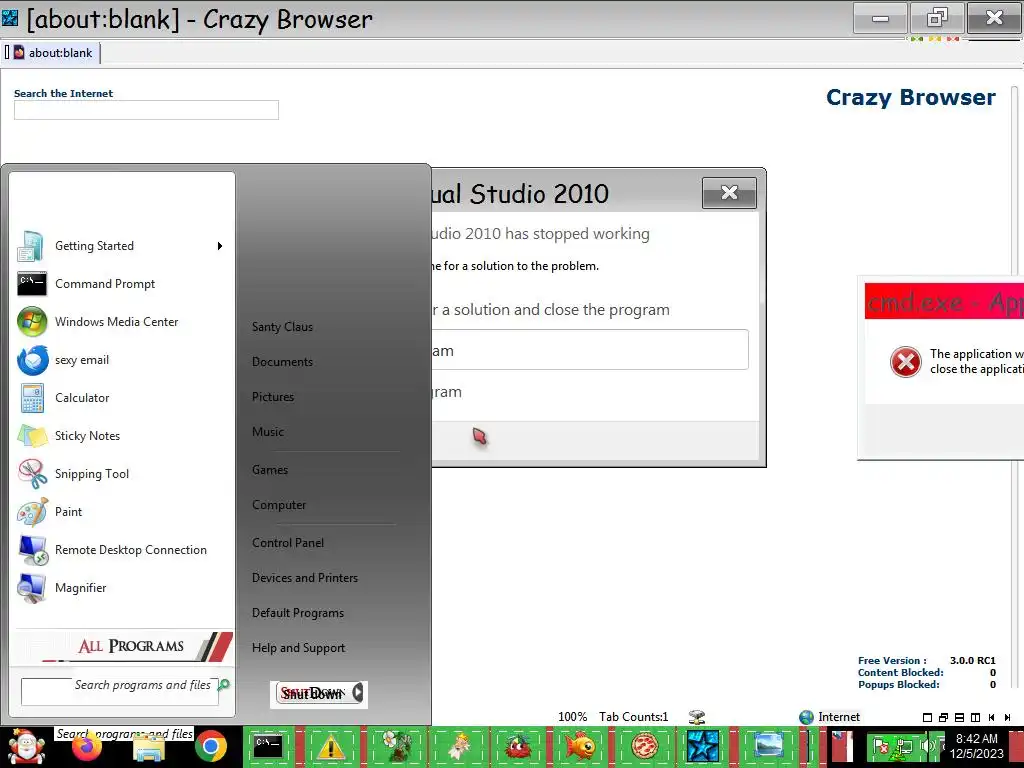Image resolution: width=1024 pixels, height=768 pixels.
Task: Expand the Shut Down options arrow
Action: (x=358, y=692)
